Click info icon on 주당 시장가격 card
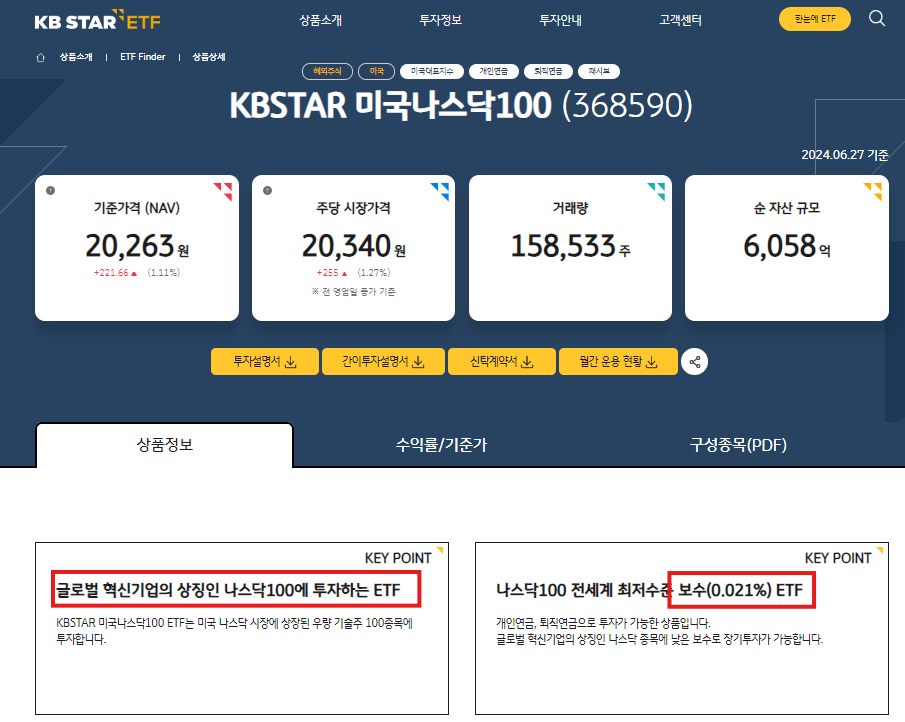This screenshot has width=905, height=722. click(x=267, y=190)
